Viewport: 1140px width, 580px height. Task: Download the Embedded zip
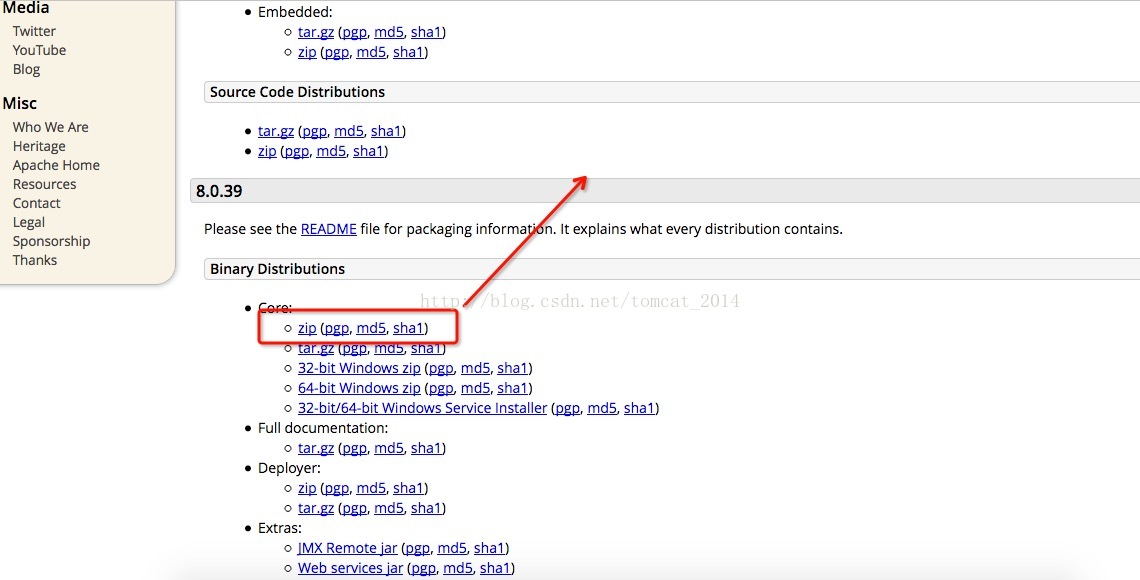(x=307, y=52)
